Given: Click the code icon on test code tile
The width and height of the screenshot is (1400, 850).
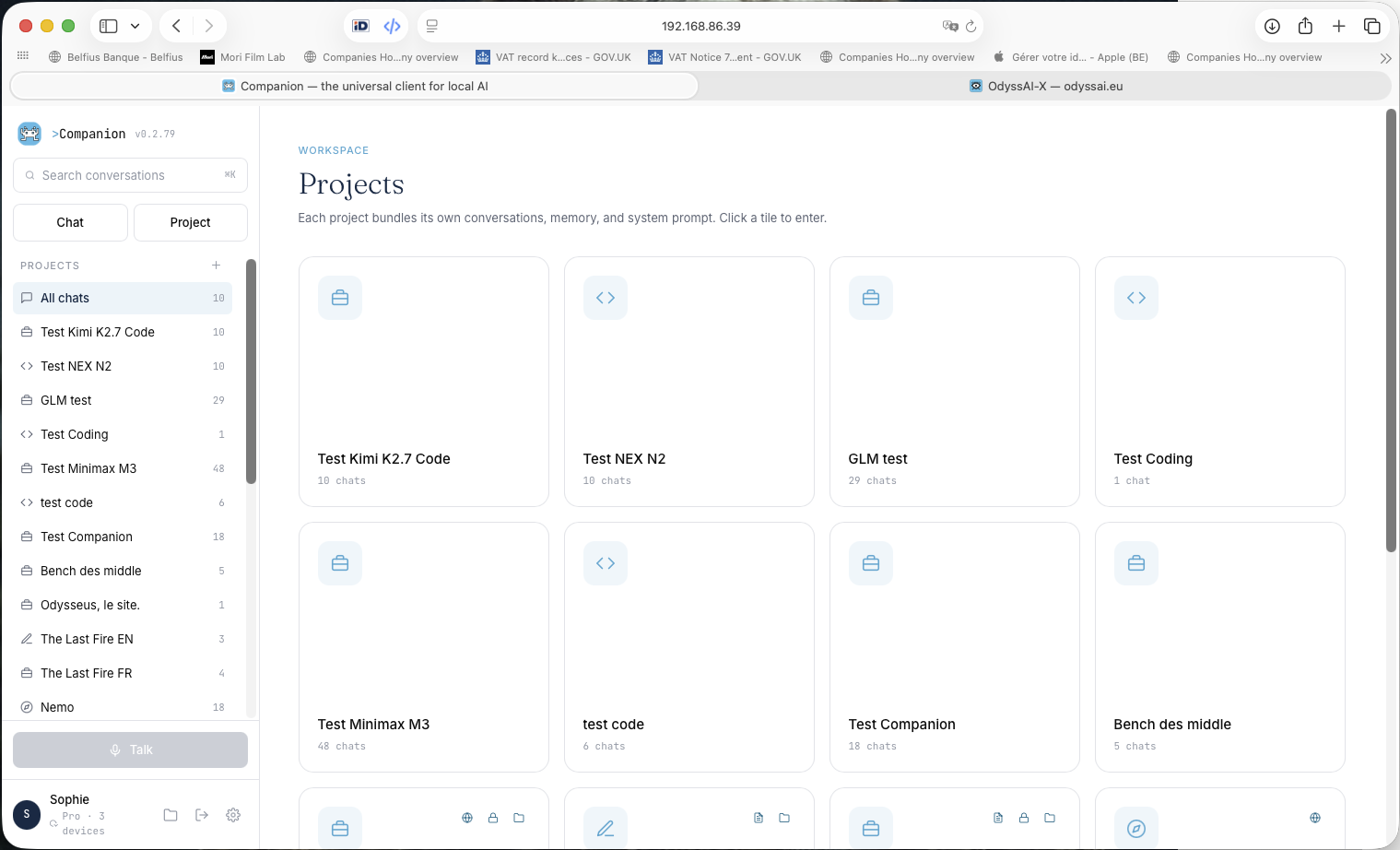Looking at the screenshot, I should click(x=606, y=563).
